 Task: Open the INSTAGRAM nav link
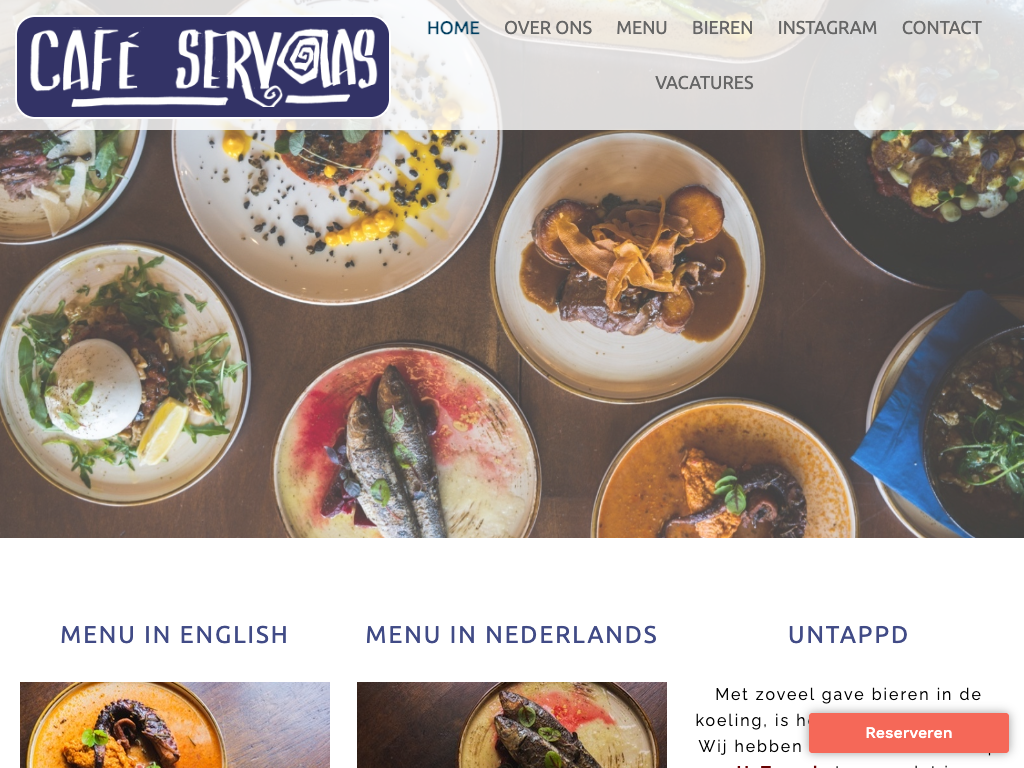click(827, 28)
